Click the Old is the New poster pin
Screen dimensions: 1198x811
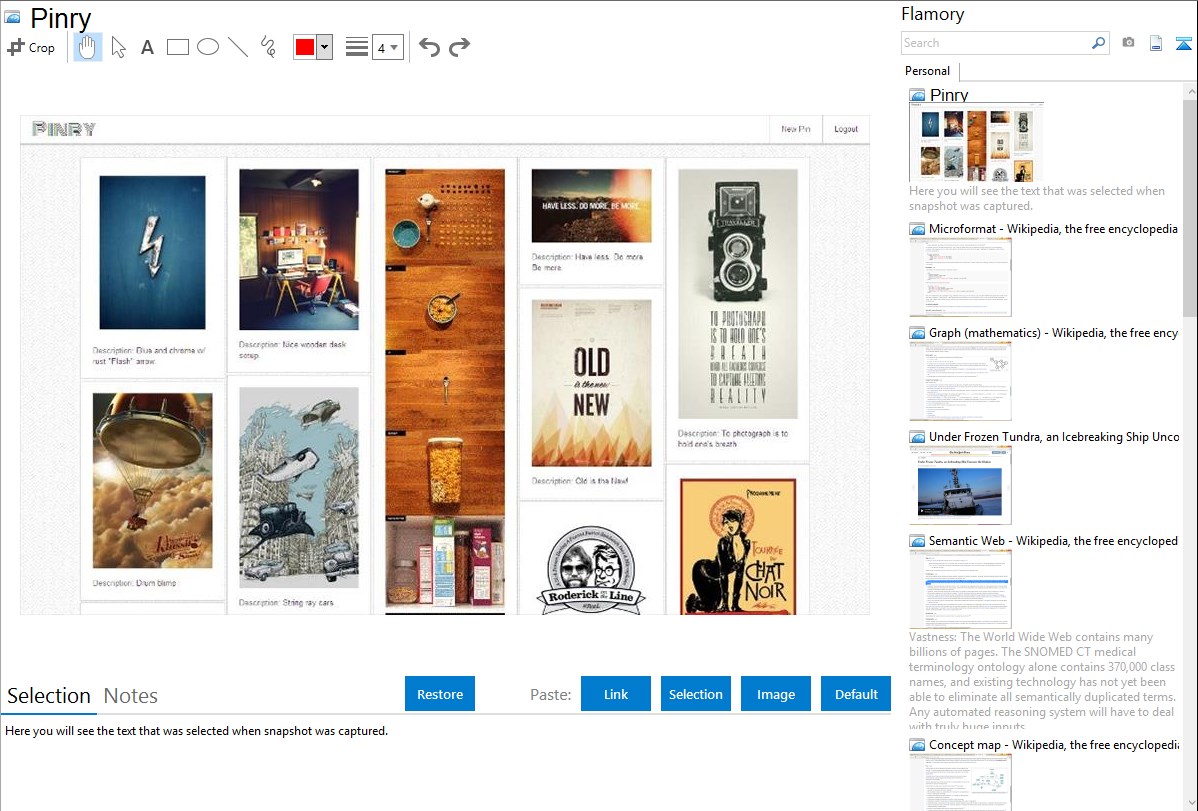click(591, 383)
